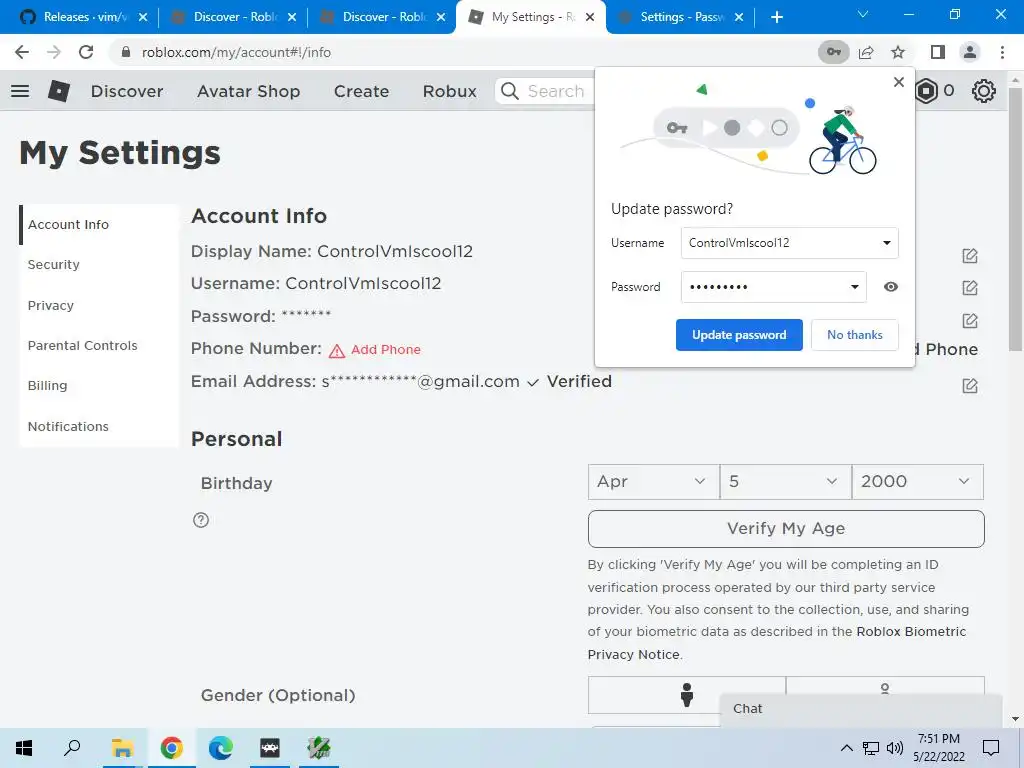Open a new tab with plus icon

[776, 17]
